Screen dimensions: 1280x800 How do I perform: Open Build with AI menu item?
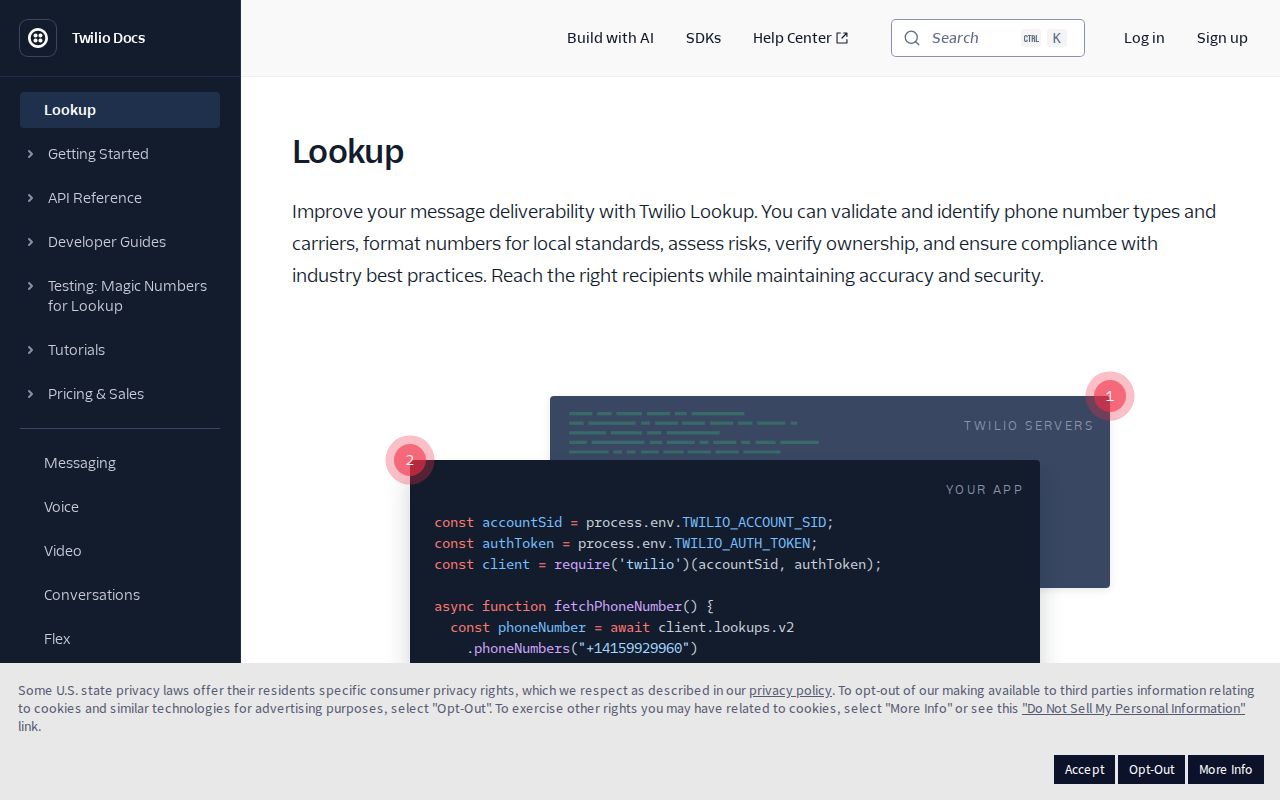pos(610,38)
